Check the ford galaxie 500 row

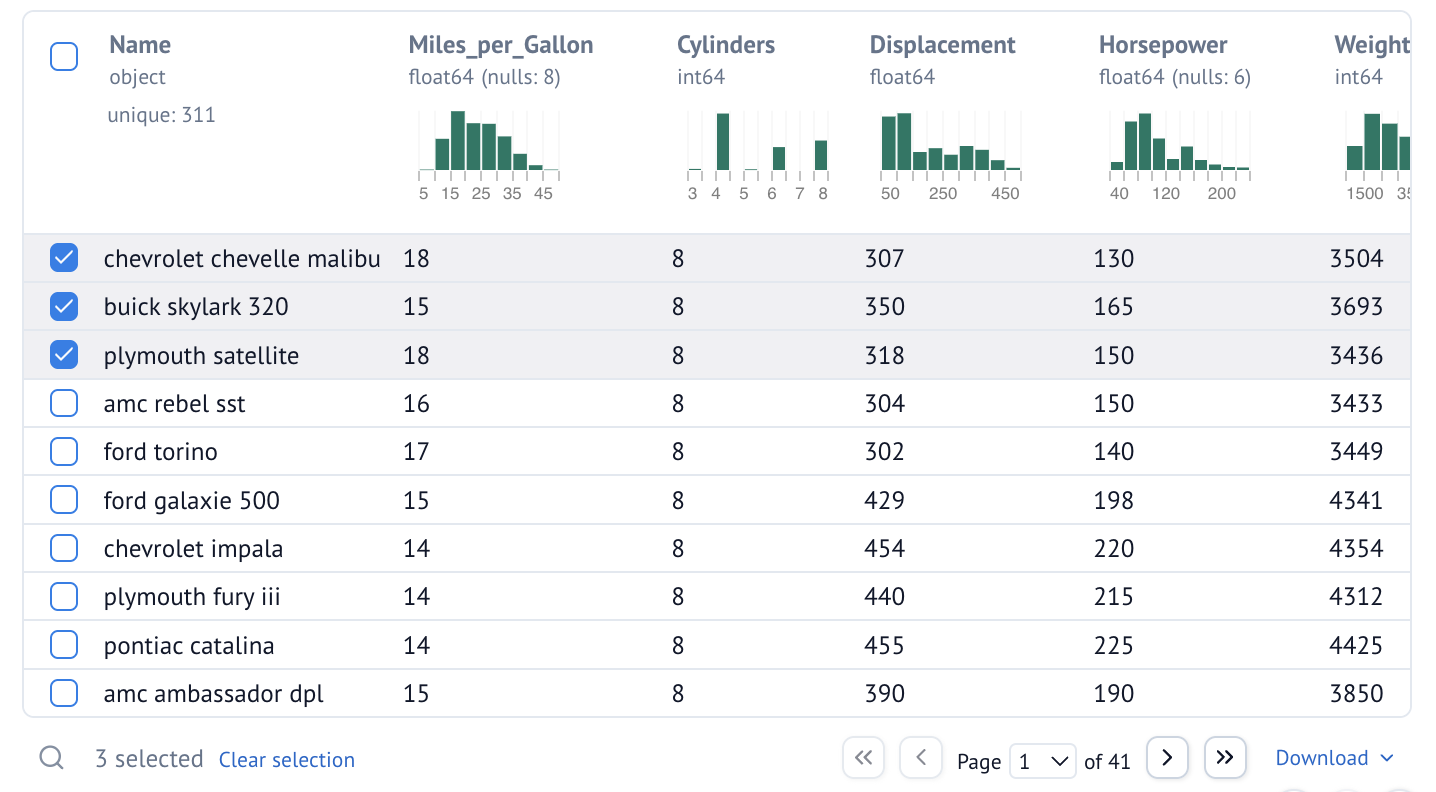coord(64,500)
